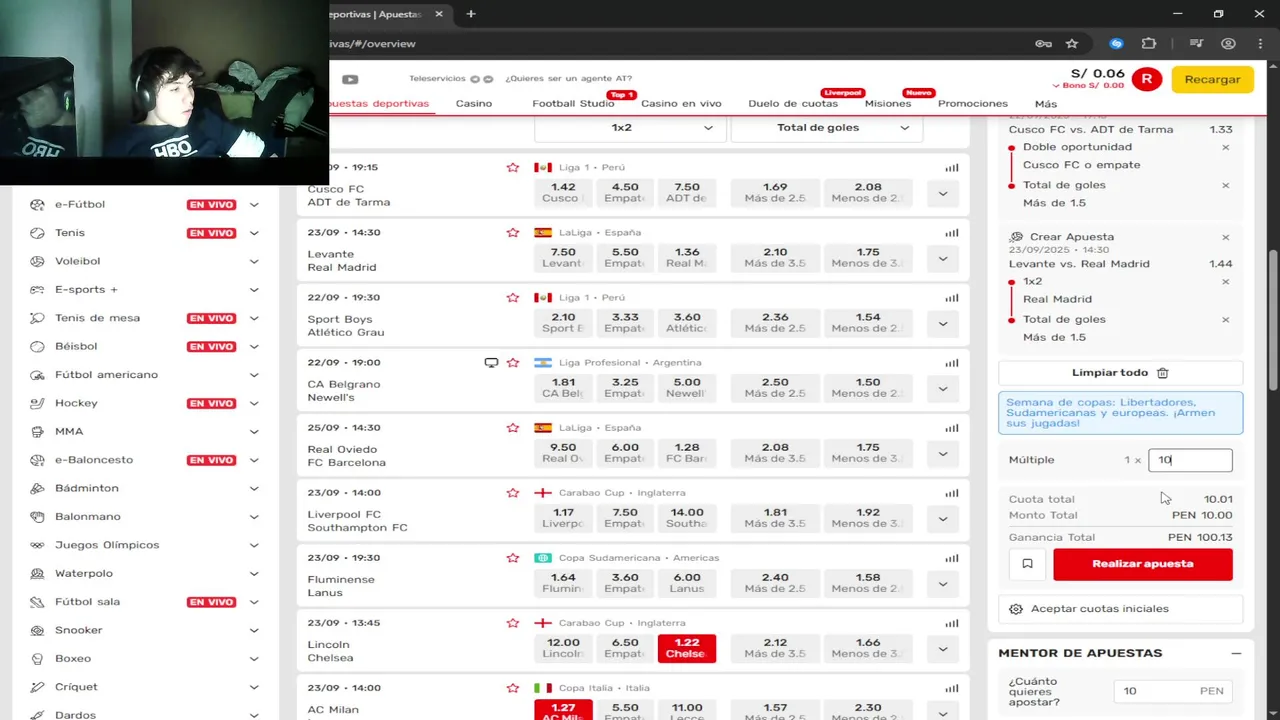Viewport: 1280px width, 720px height.
Task: Select Más de 2.5 at 2.36 for Sport Boys
Action: pos(775,322)
